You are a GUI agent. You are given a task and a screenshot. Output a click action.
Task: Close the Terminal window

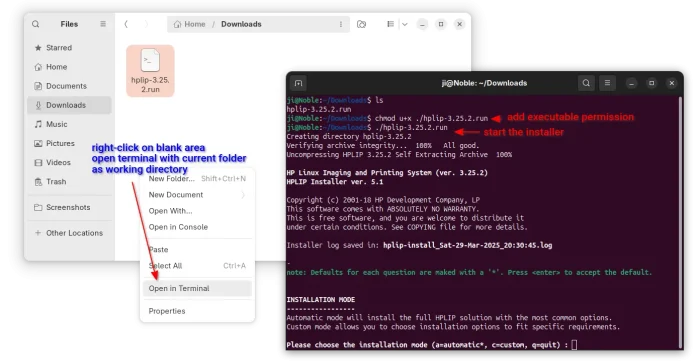tap(672, 83)
